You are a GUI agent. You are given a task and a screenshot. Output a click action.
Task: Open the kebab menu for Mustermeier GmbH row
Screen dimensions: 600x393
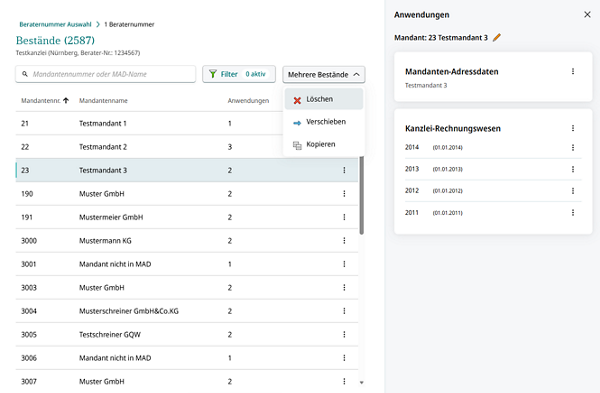[x=344, y=217]
